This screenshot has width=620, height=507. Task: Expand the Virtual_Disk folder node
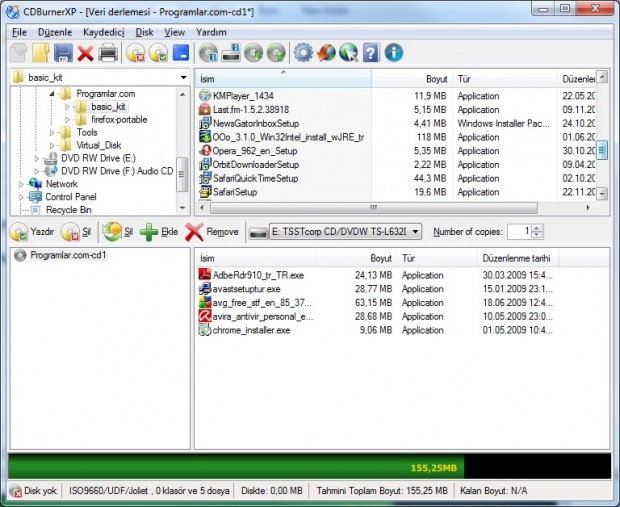click(x=52, y=146)
